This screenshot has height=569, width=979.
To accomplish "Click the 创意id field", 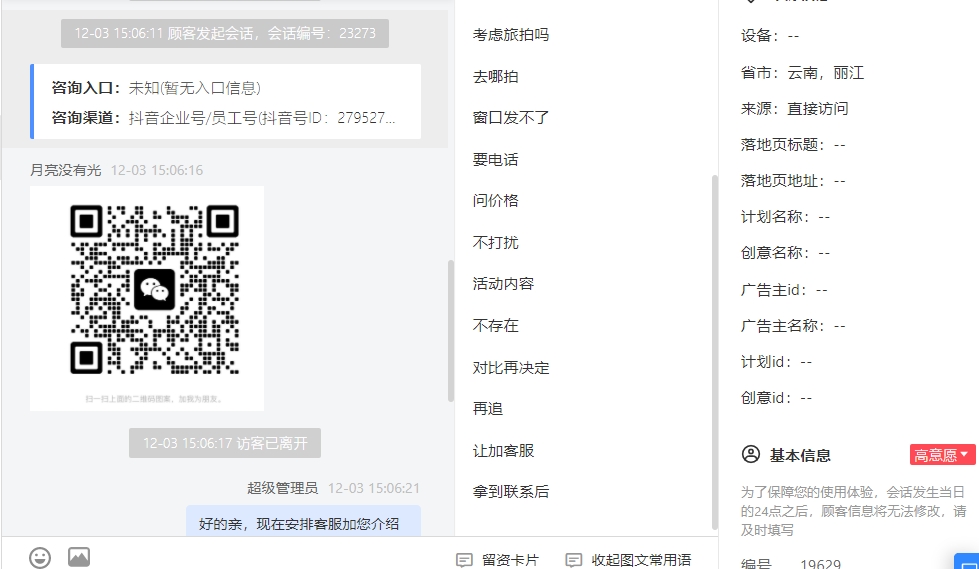I will click(776, 398).
